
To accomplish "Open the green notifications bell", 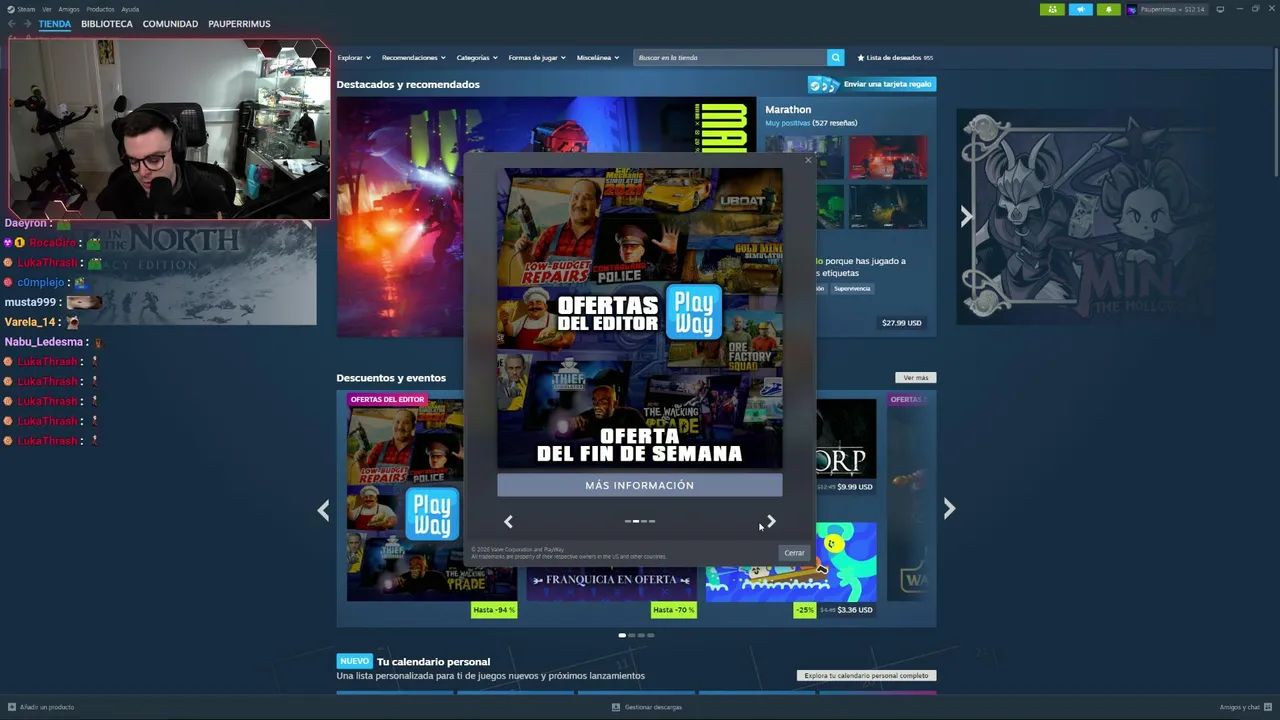I will pyautogui.click(x=1108, y=9).
